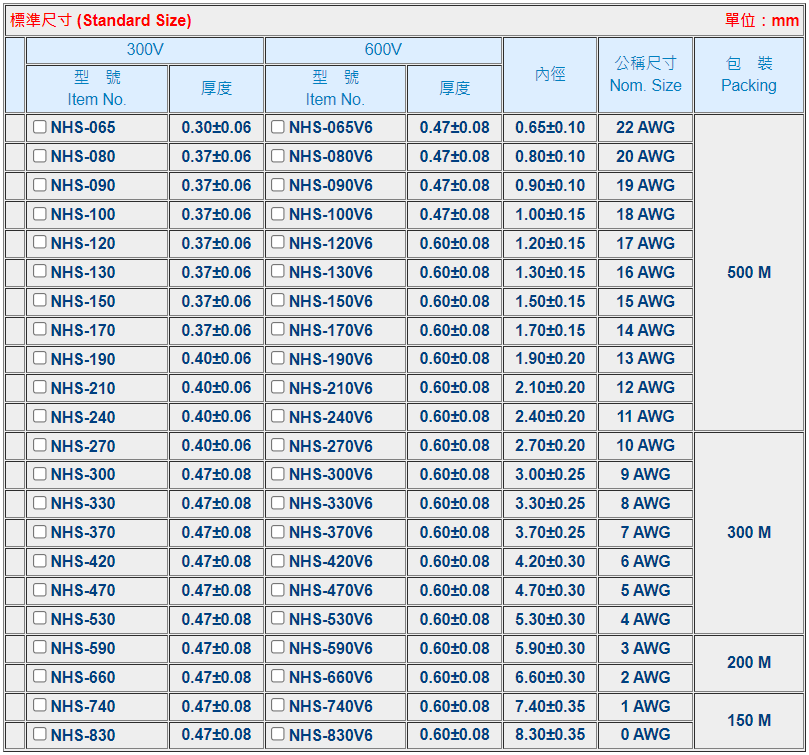The width and height of the screenshot is (809, 755).
Task: Select the NHS-100 item checkbox
Action: (40, 214)
